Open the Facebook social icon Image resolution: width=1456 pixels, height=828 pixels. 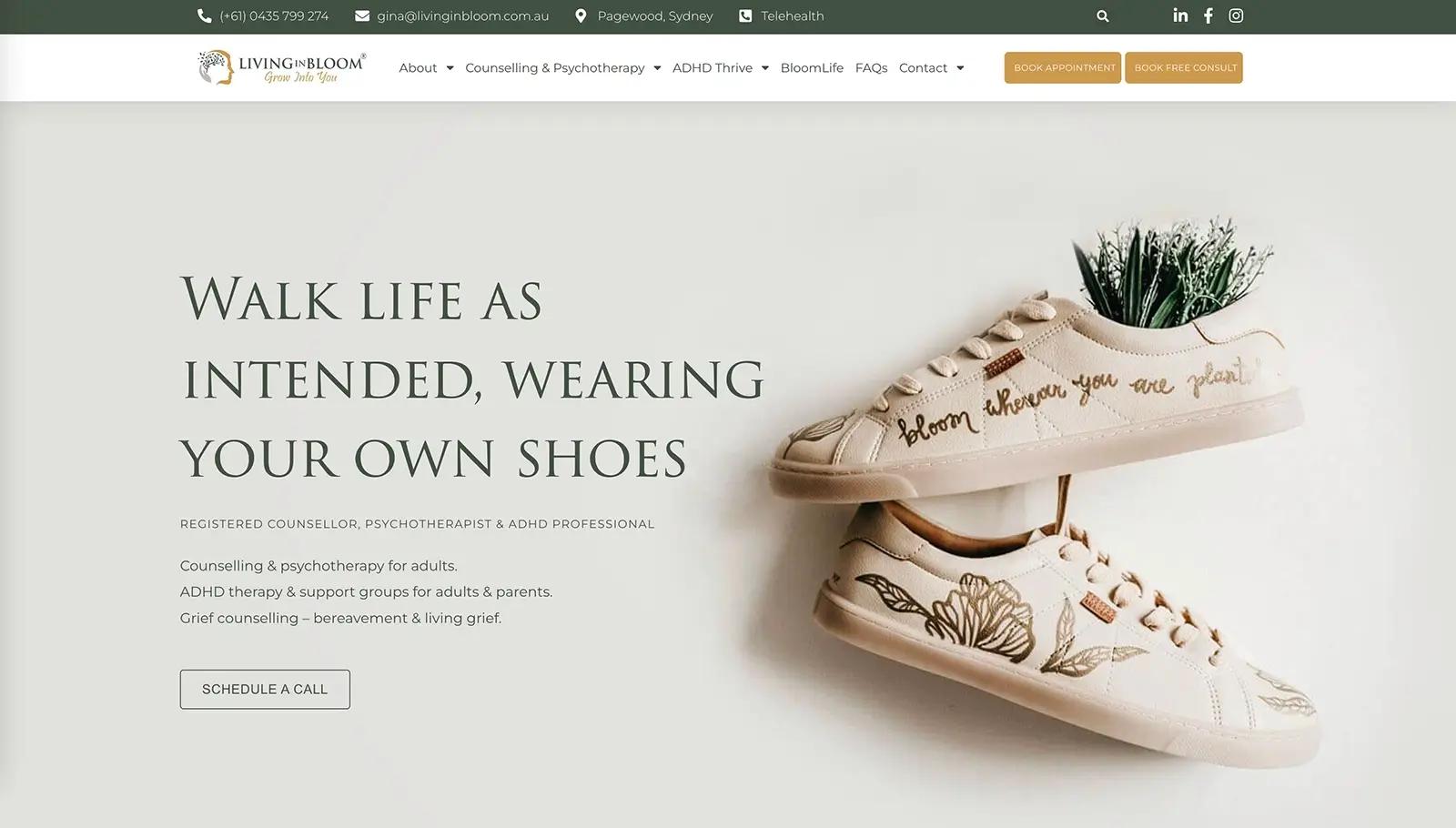click(x=1208, y=15)
